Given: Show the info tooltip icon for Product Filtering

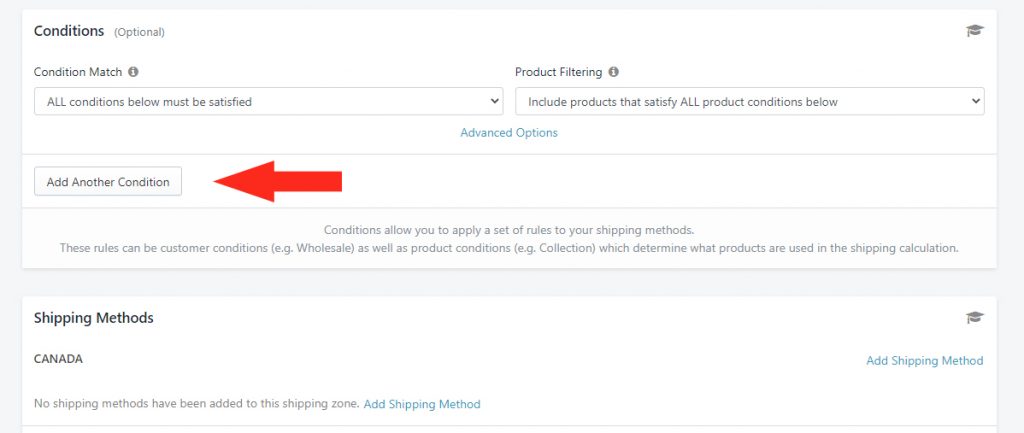Looking at the screenshot, I should 613,72.
